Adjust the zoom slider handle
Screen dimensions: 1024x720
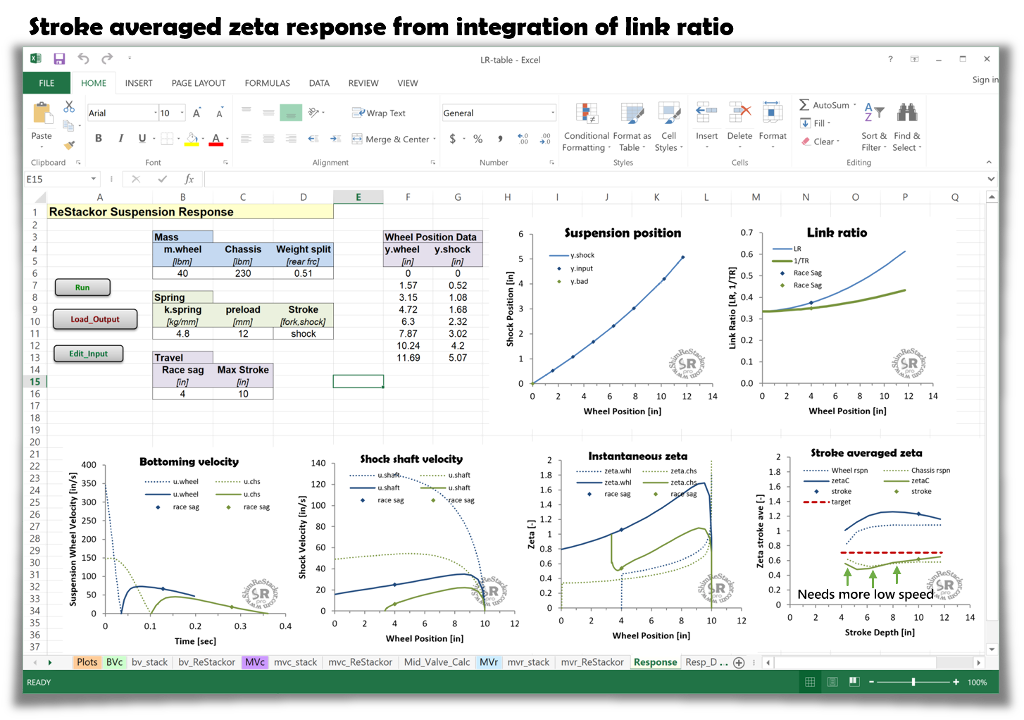coord(913,682)
